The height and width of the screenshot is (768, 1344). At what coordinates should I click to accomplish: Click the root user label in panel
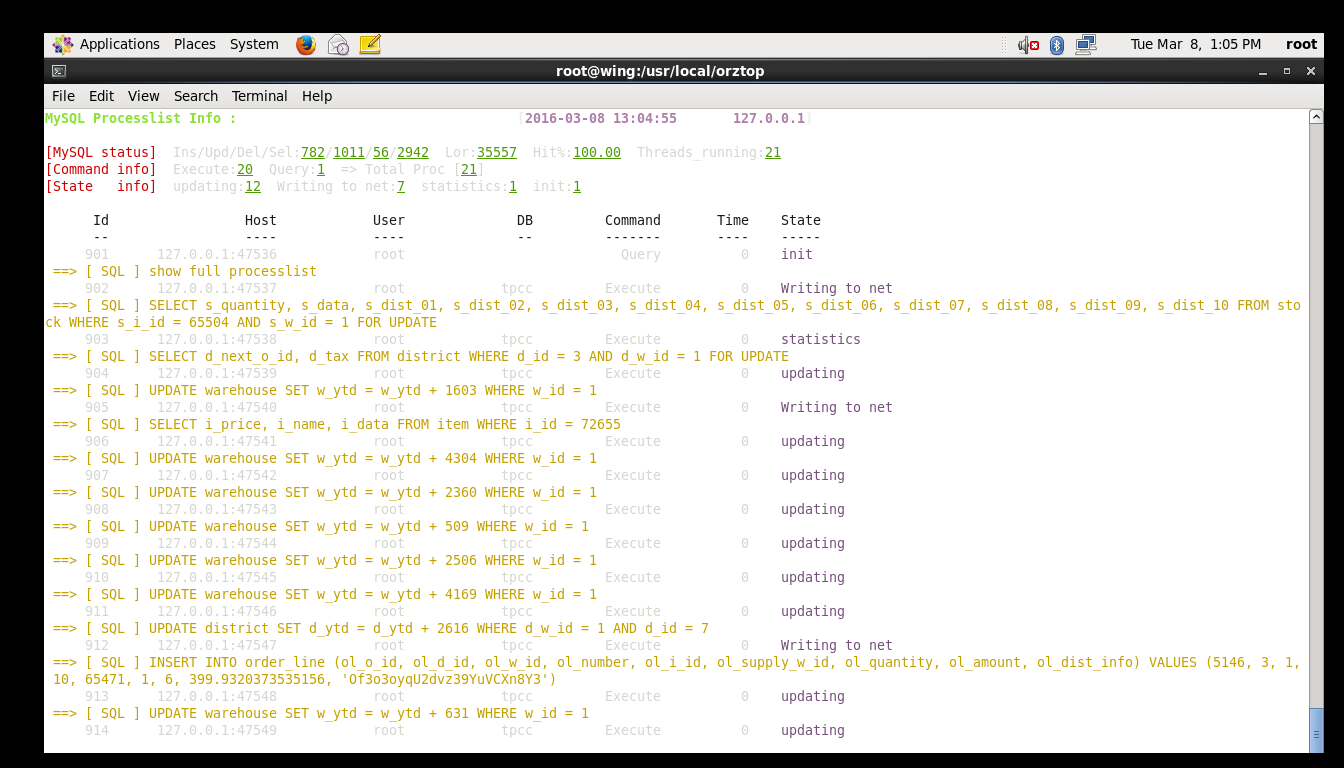click(1302, 44)
